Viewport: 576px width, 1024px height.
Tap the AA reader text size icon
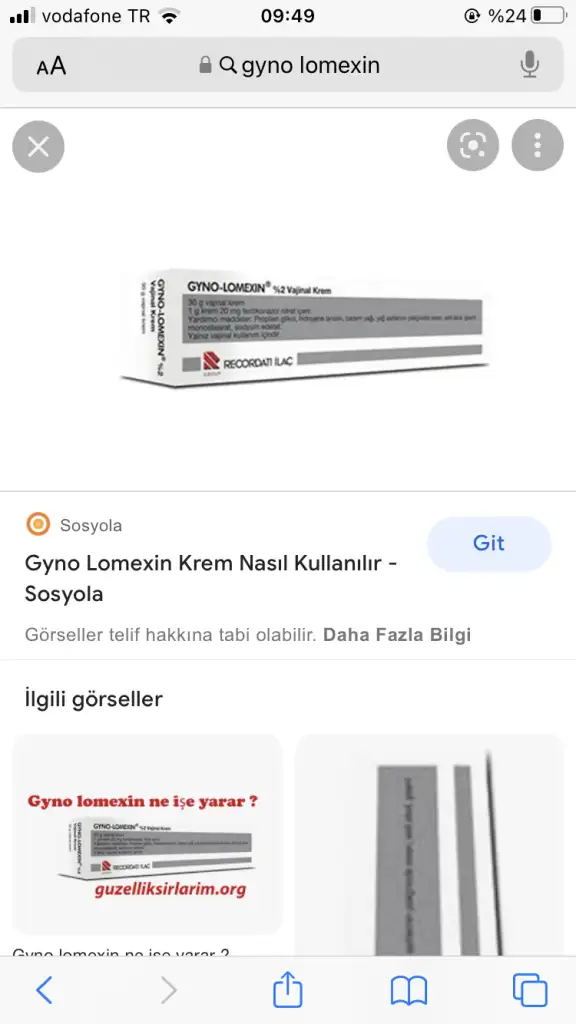tap(51, 65)
